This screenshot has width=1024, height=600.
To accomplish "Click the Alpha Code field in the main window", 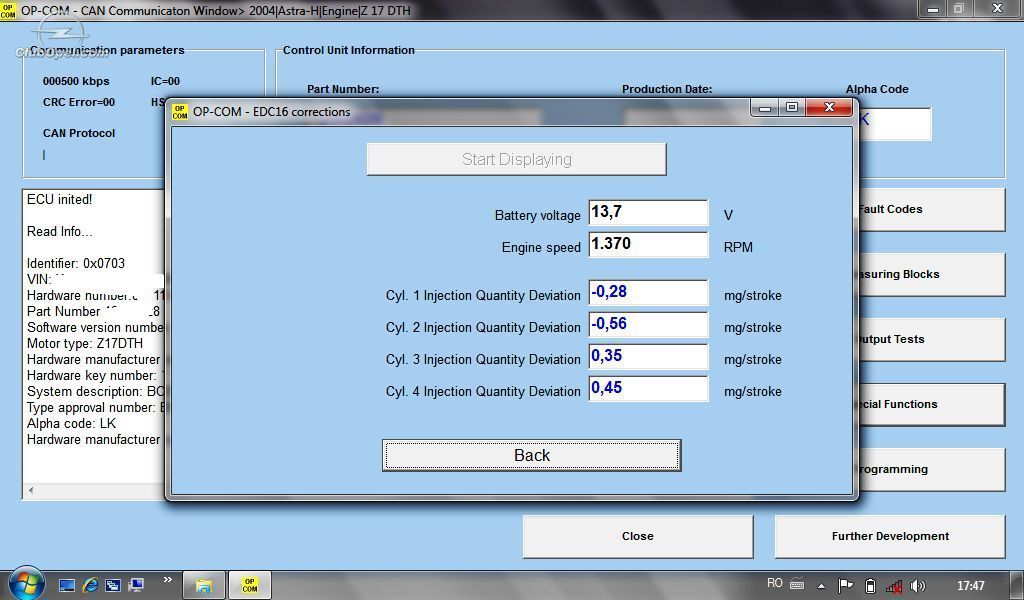I will pos(893,124).
